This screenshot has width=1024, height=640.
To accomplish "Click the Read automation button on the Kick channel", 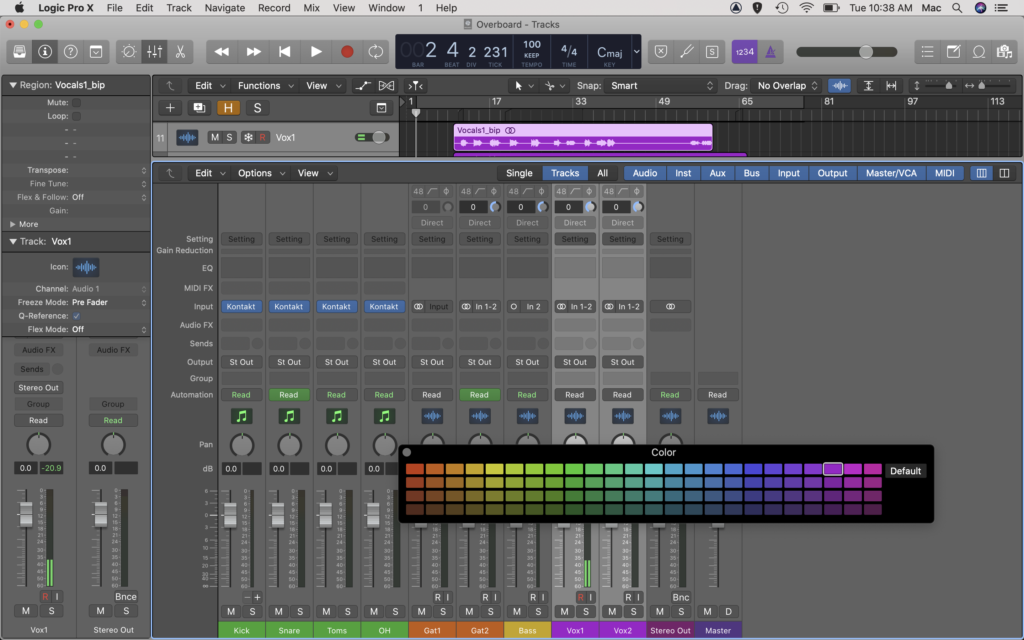I will pyautogui.click(x=240, y=394).
